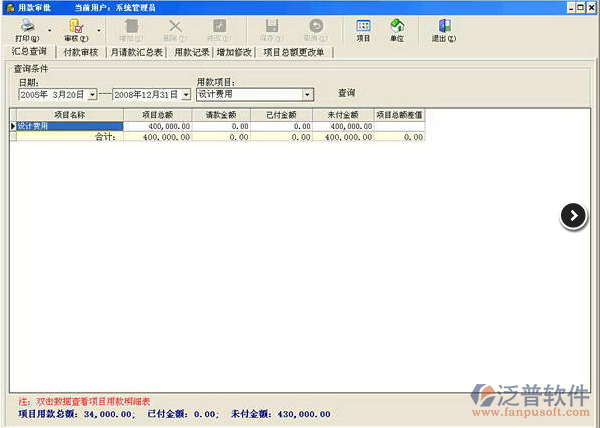
Task: Click the 合计 row 项目总额差值 0.00
Action: (x=414, y=137)
